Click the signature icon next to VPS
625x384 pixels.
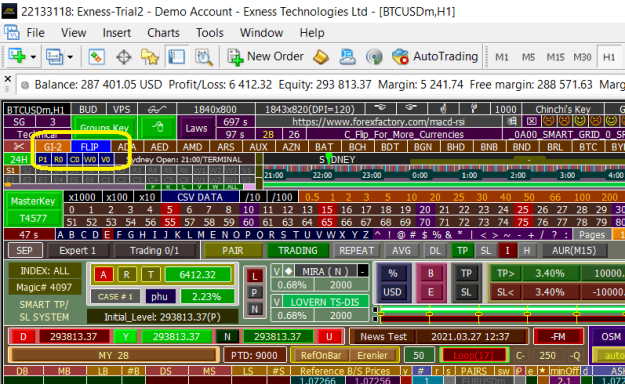[157, 109]
